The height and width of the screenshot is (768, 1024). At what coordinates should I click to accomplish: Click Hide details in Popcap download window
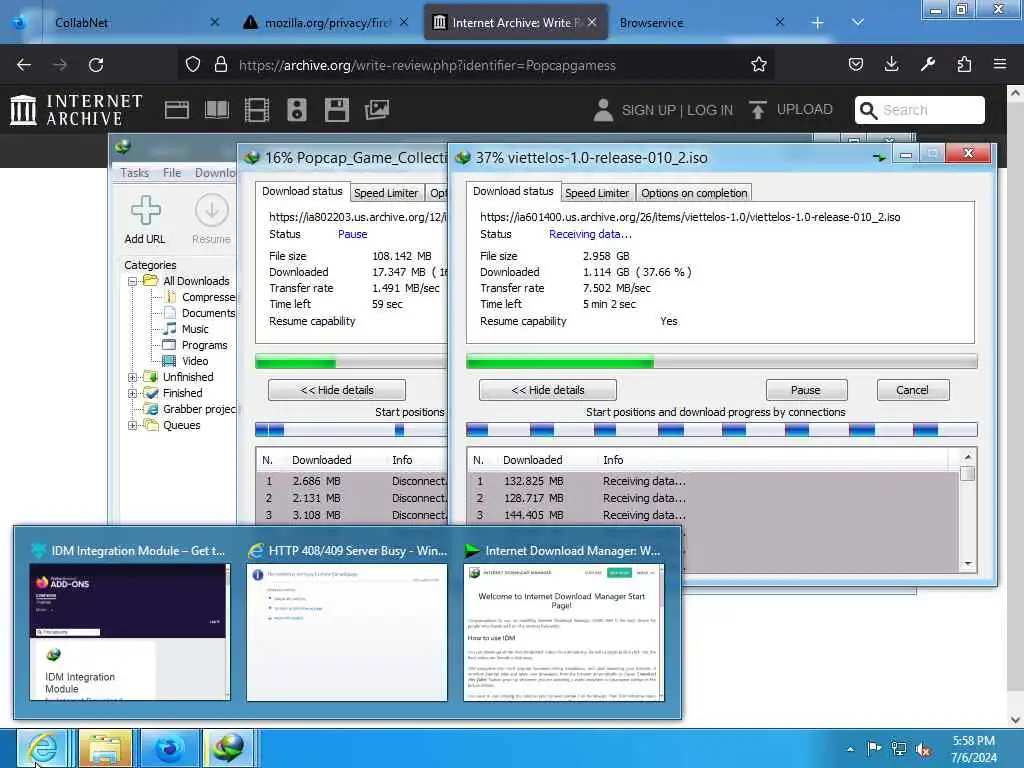pyautogui.click(x=337, y=390)
